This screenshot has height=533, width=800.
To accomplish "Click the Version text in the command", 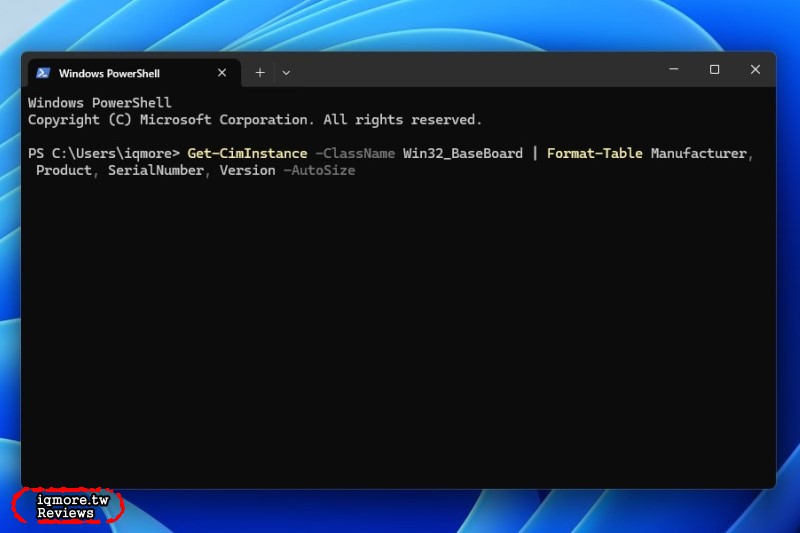I will [x=247, y=170].
